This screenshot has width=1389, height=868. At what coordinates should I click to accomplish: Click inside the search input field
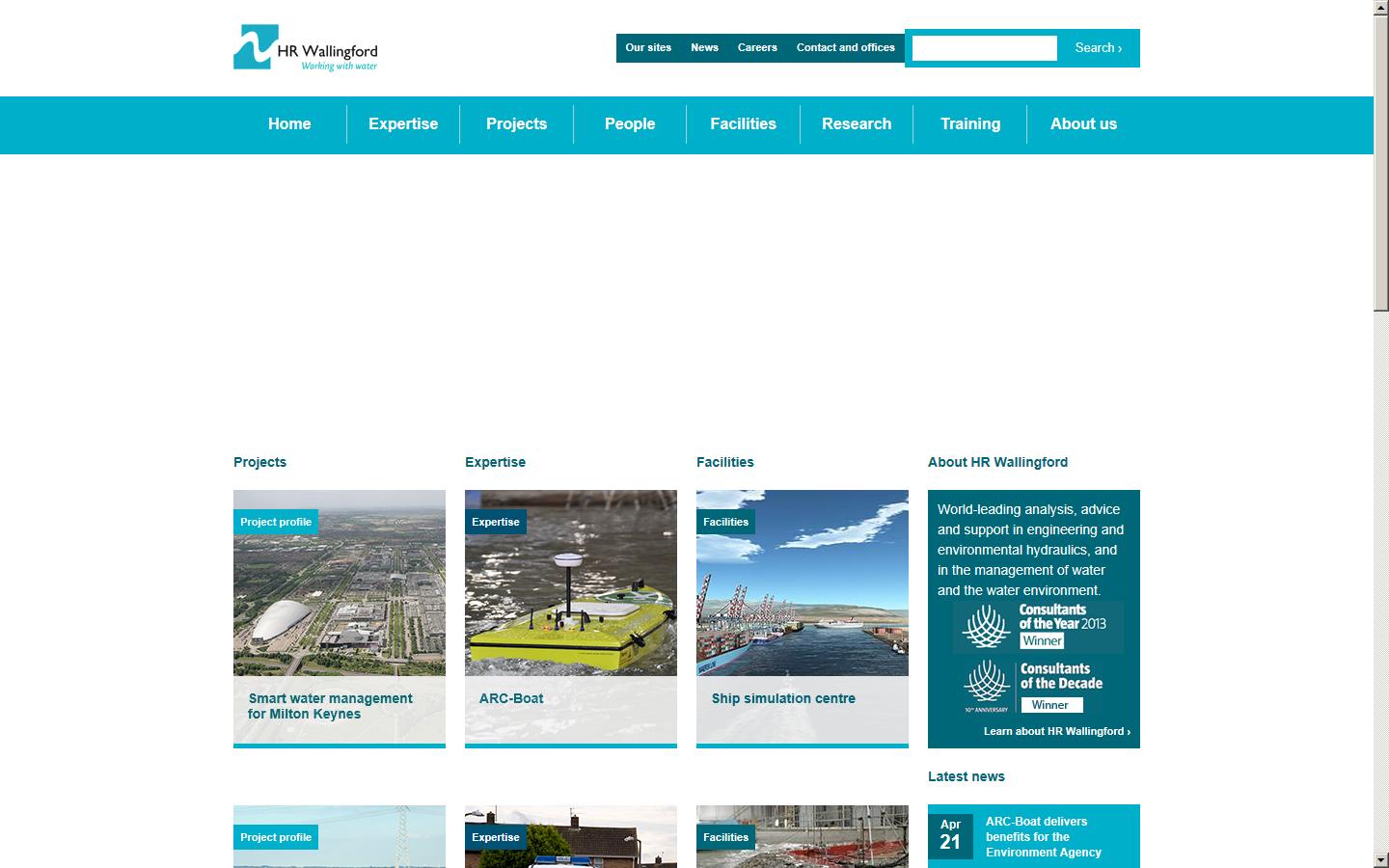(983, 47)
